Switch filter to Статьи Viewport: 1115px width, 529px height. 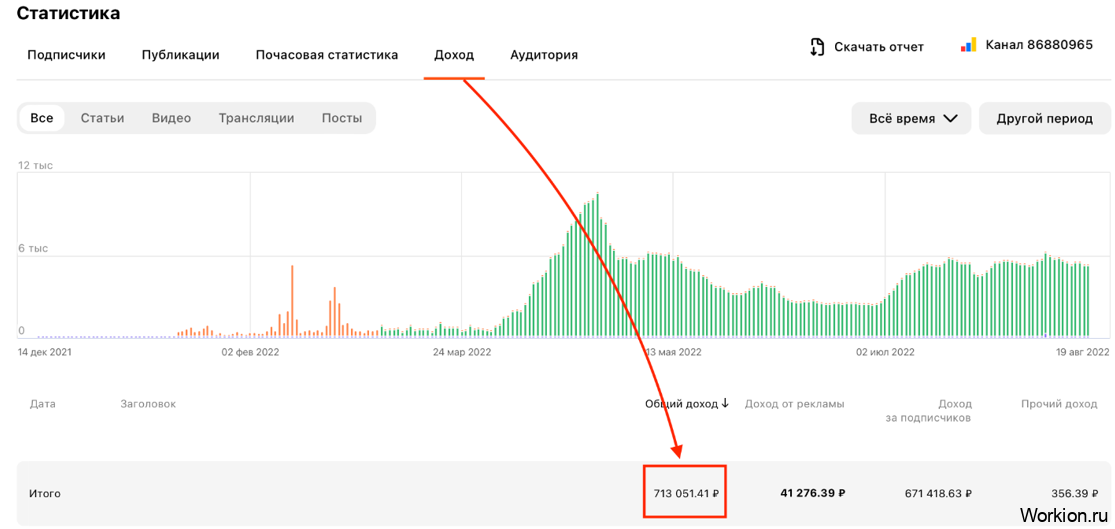pyautogui.click(x=102, y=118)
